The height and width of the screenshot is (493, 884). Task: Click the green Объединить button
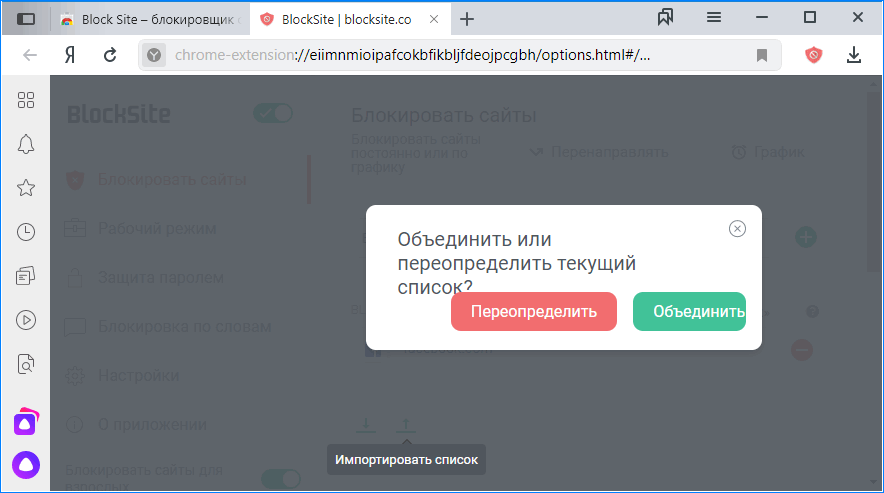[690, 311]
